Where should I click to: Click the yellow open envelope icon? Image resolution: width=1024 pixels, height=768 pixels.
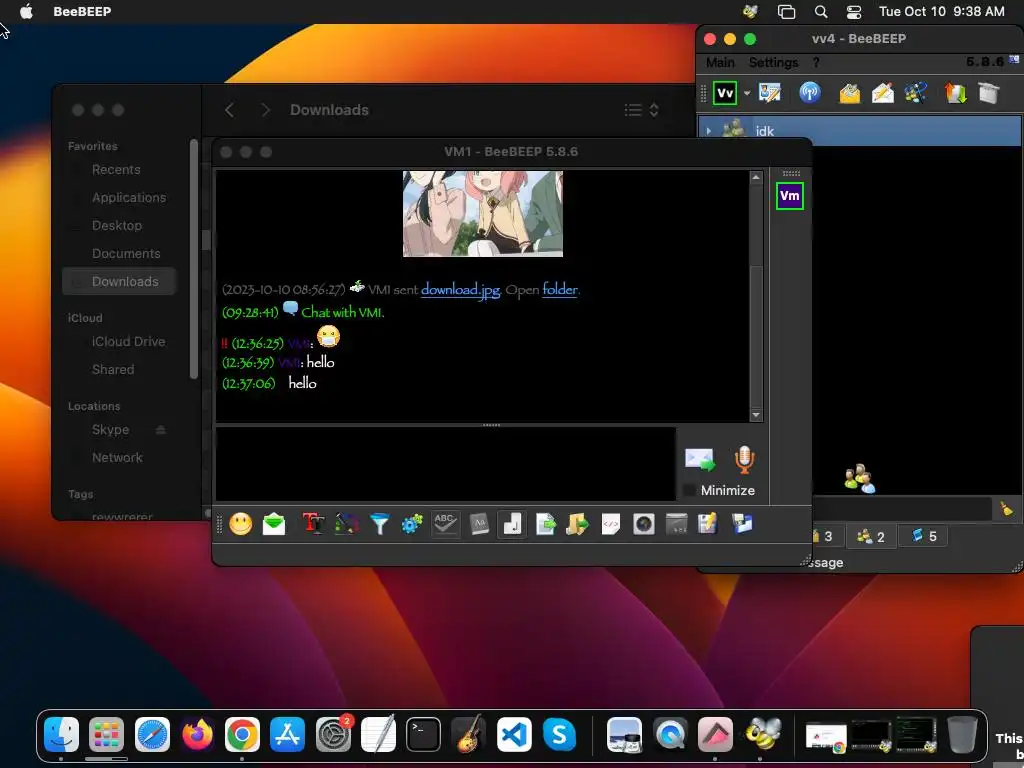point(850,93)
